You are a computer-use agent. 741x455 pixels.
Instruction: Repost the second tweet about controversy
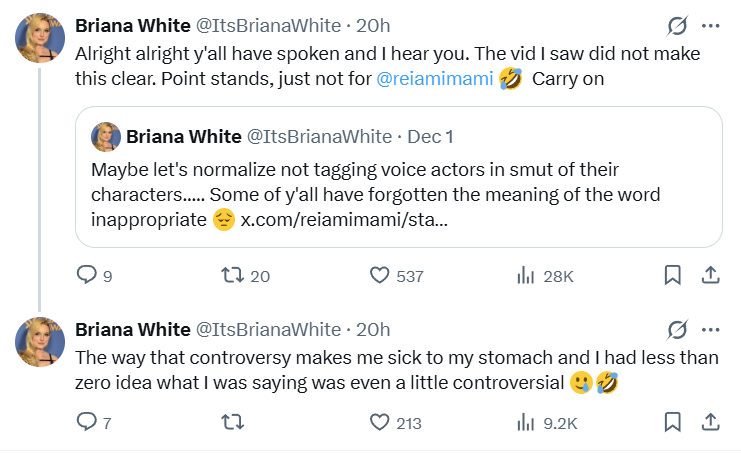(x=231, y=423)
